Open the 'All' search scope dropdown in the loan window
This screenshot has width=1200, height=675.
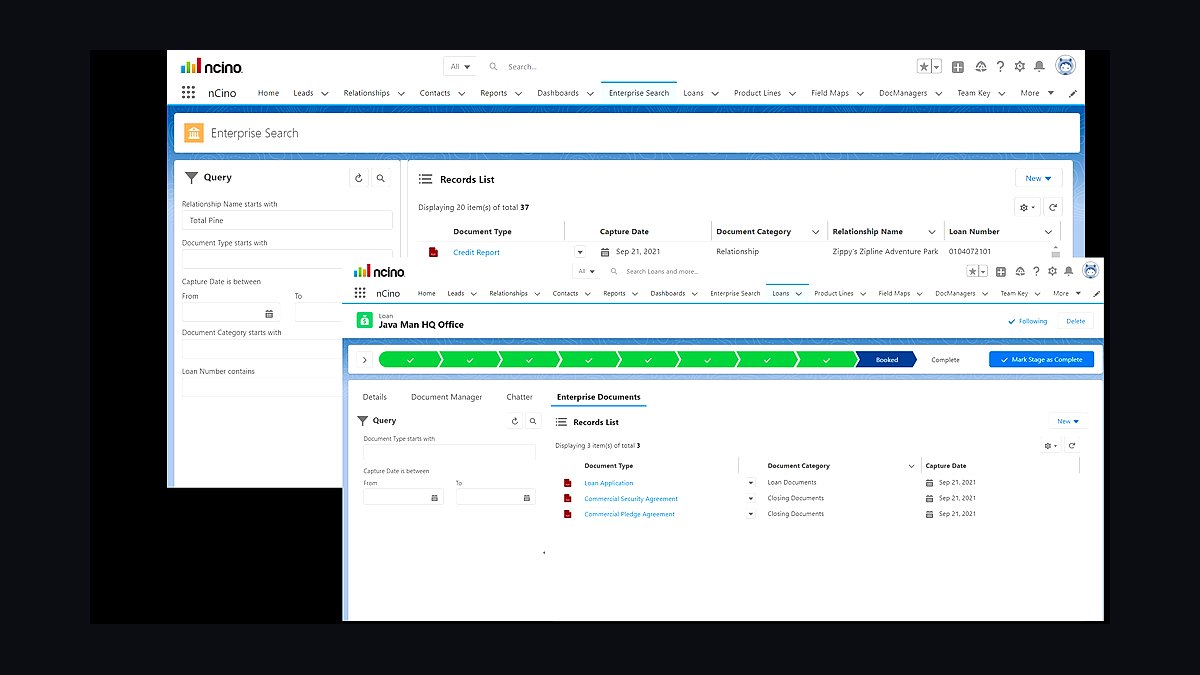click(586, 271)
